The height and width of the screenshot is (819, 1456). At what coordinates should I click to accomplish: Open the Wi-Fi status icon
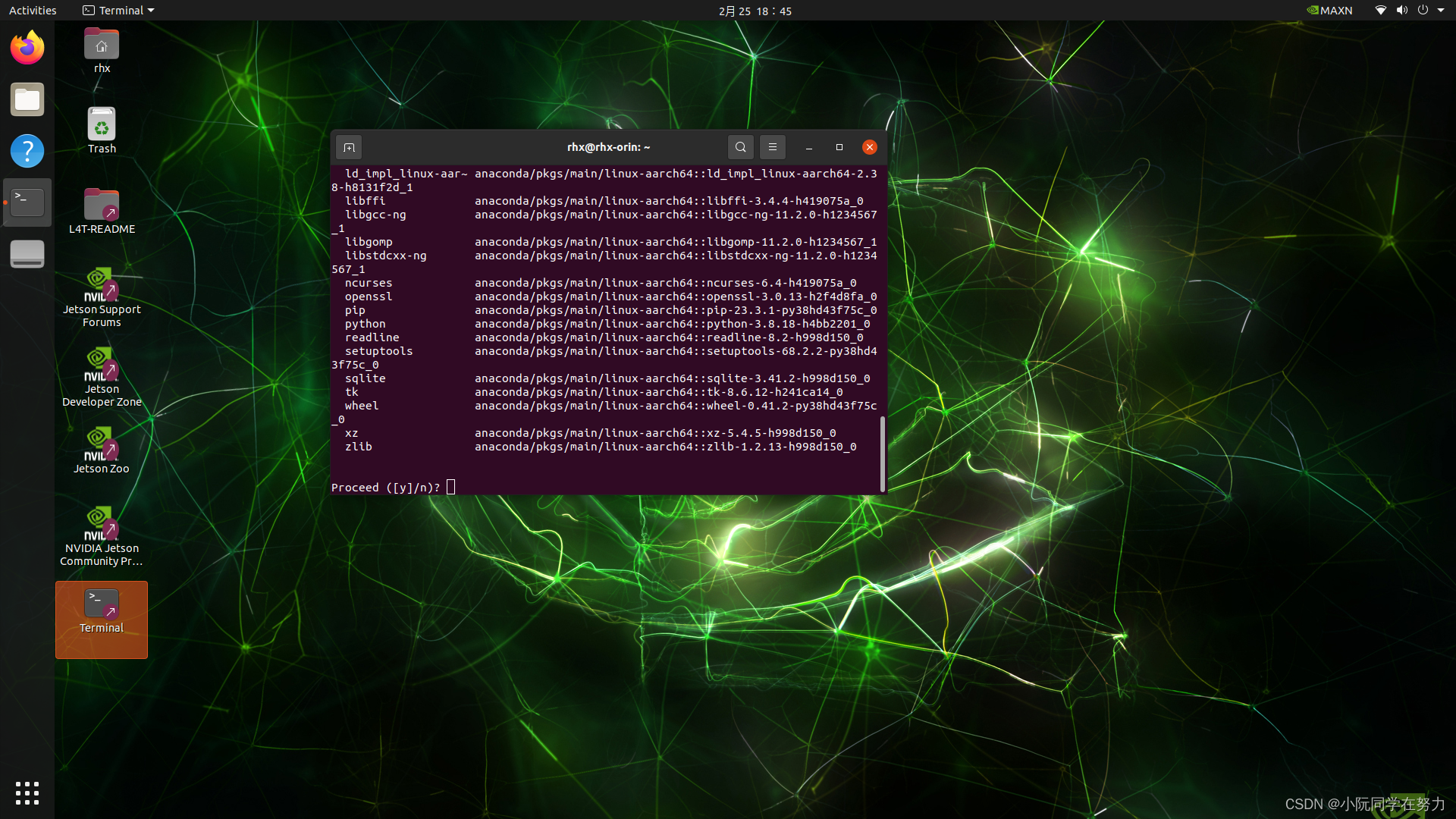tap(1381, 11)
